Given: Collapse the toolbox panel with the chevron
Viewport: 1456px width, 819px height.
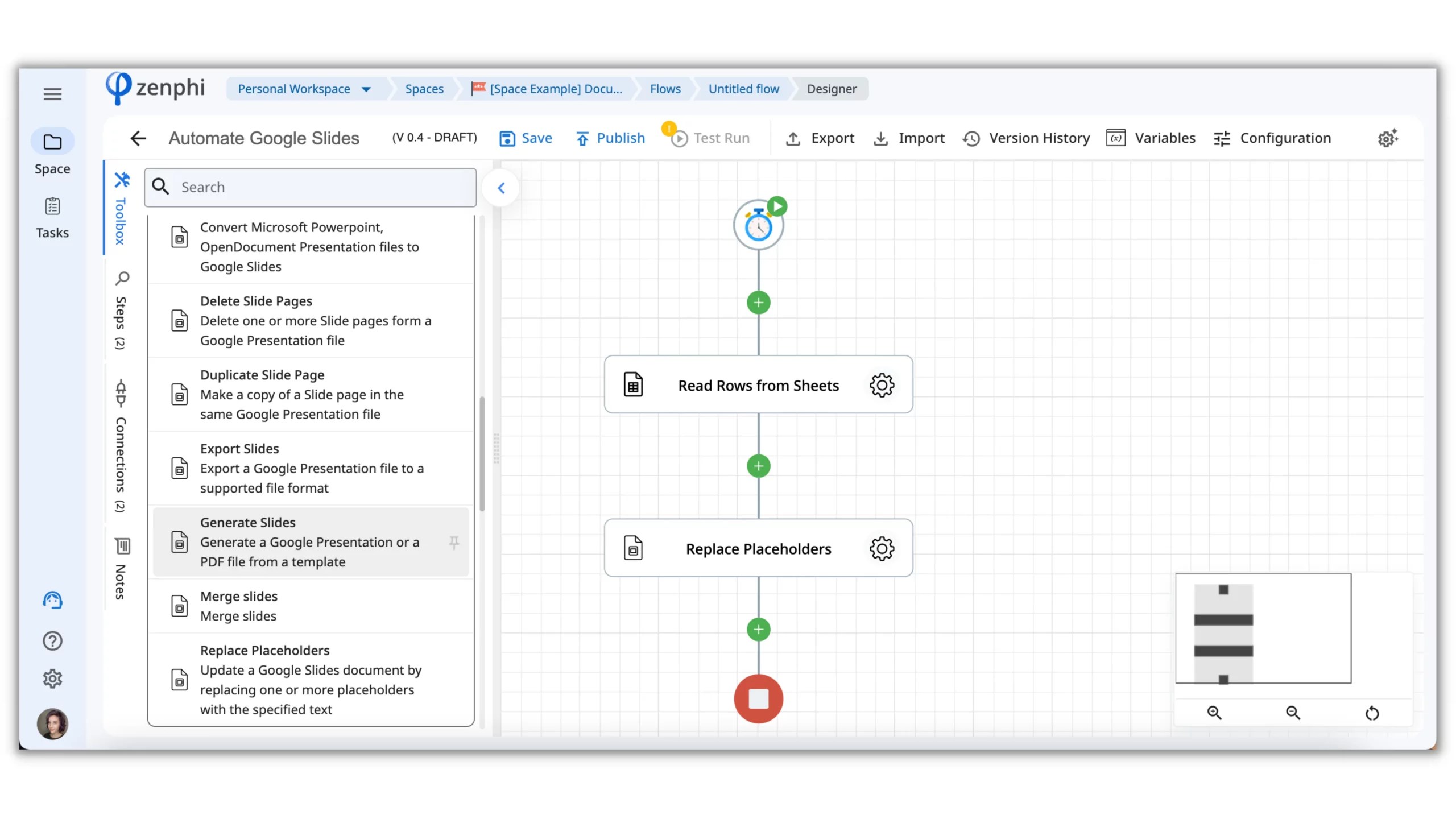Looking at the screenshot, I should [x=500, y=187].
